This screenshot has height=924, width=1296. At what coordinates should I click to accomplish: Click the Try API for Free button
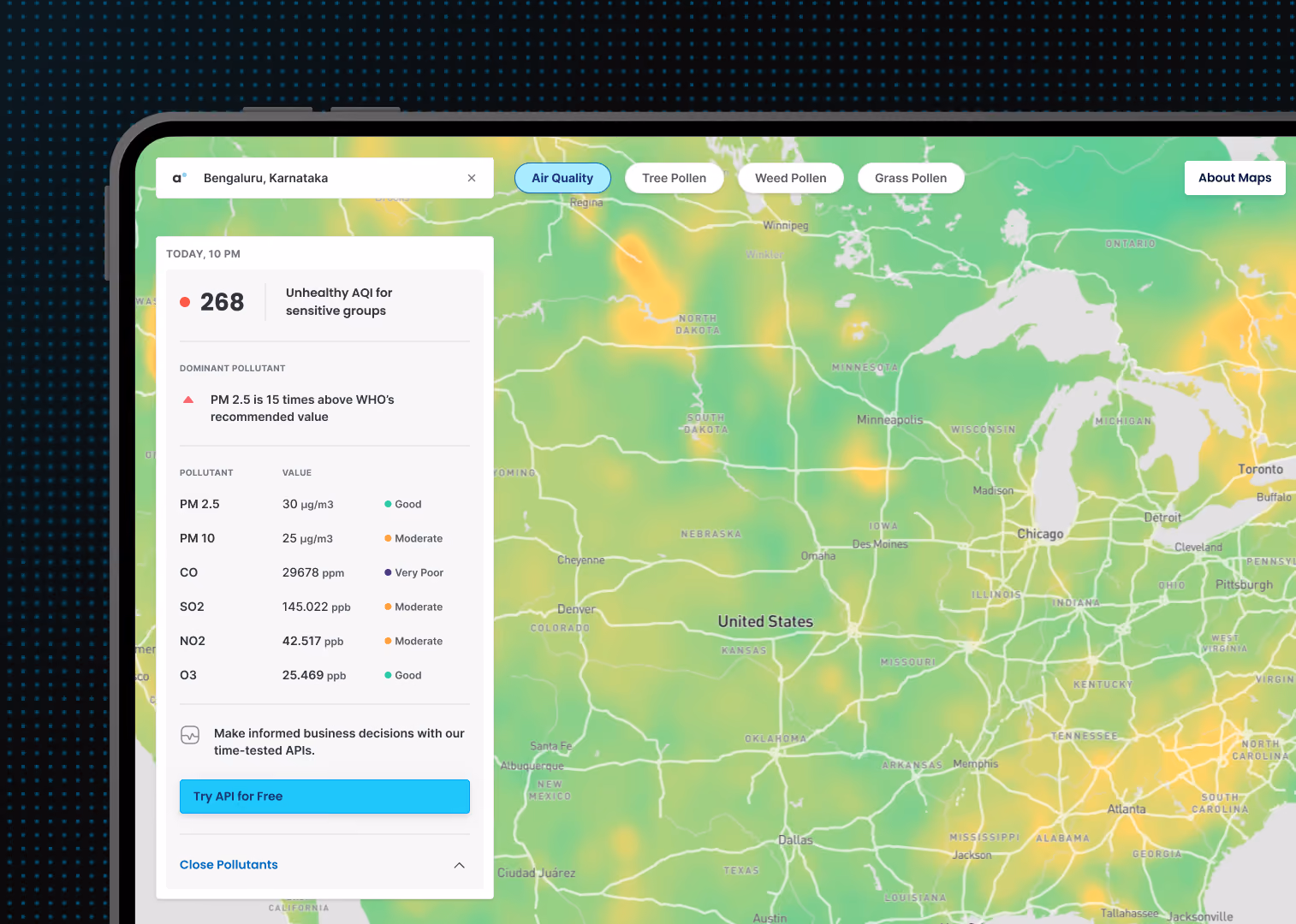[324, 797]
